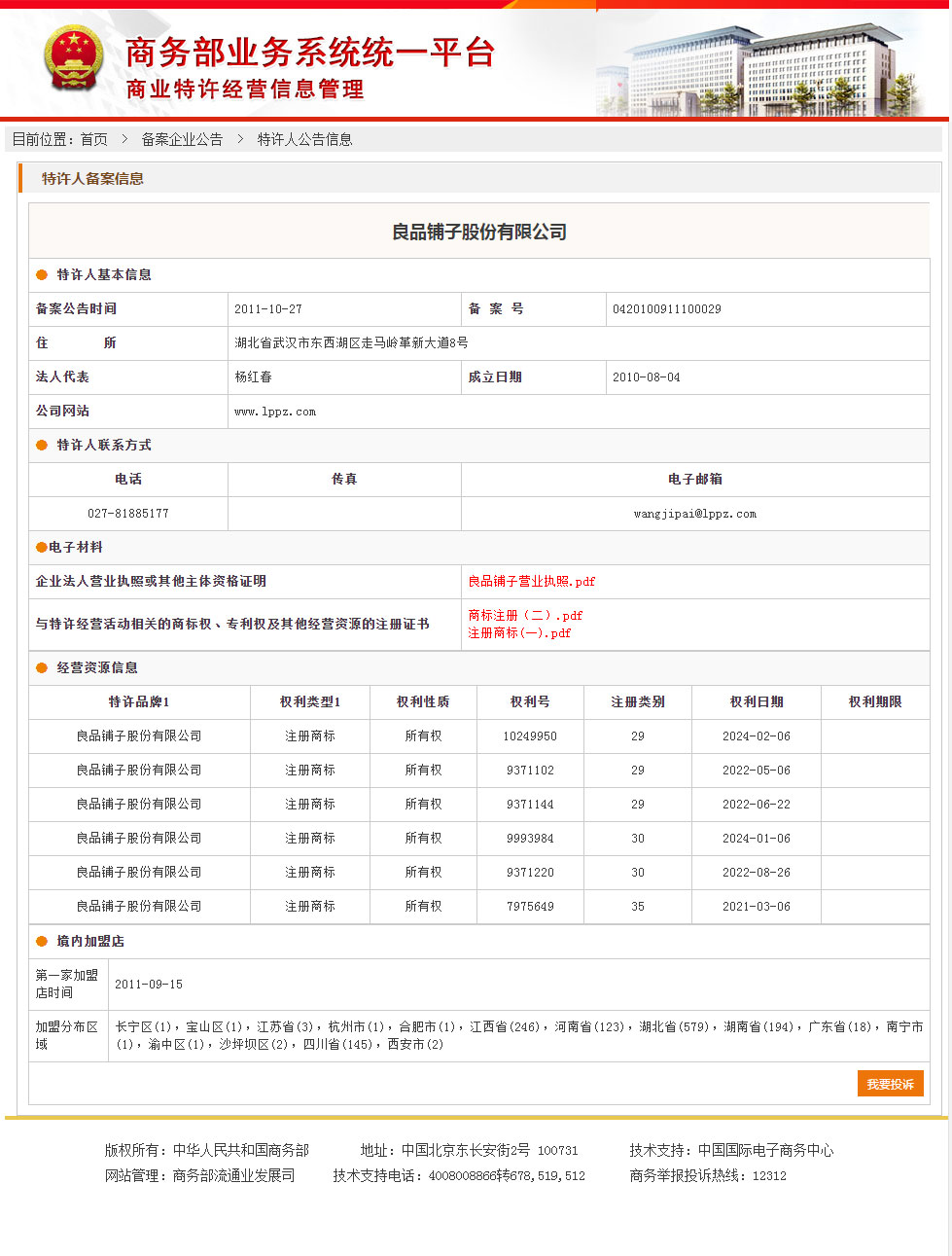Click the footer address 中国北京东长安街2号
The image size is (952, 1256).
tap(466, 1150)
